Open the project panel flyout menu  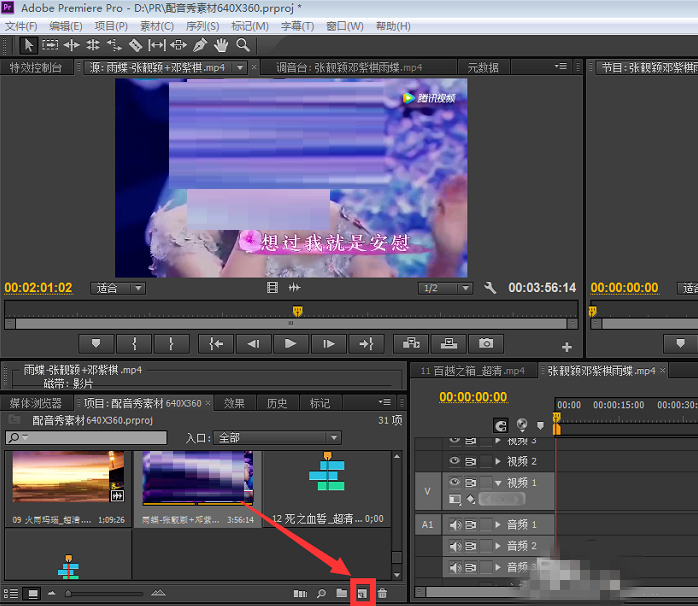(385, 403)
